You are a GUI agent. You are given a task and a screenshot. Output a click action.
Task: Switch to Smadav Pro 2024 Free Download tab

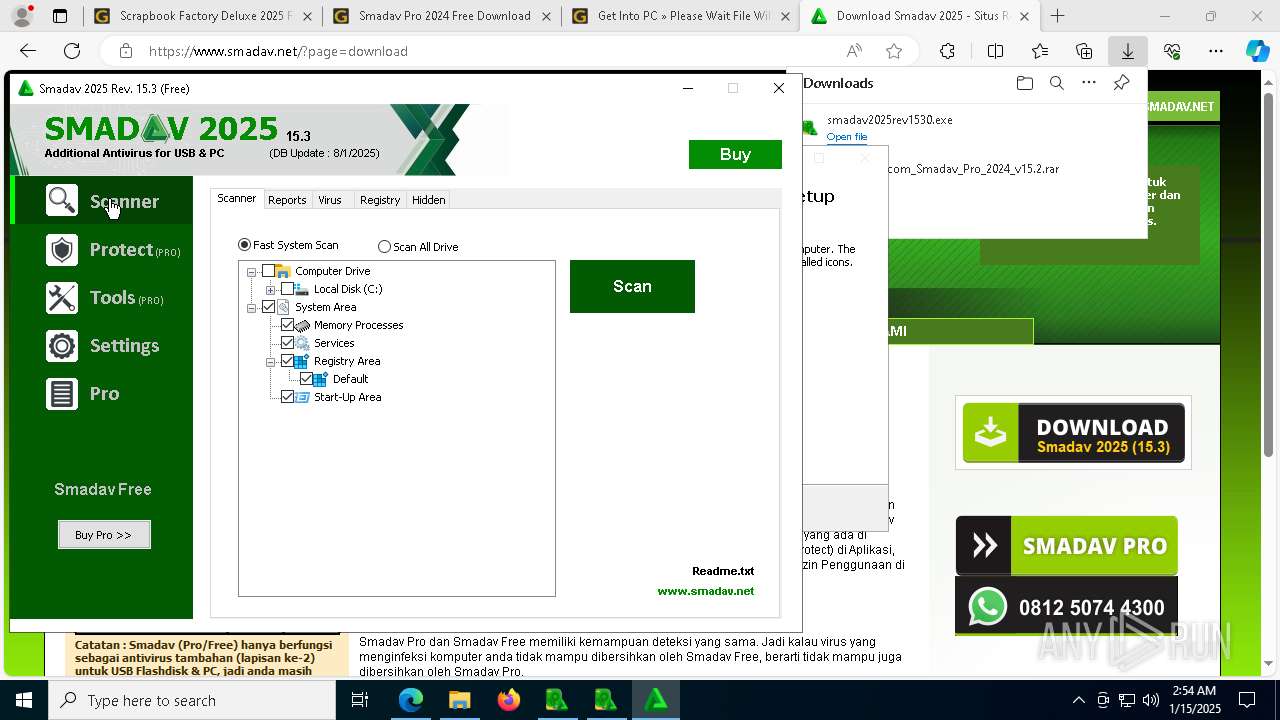(x=440, y=16)
